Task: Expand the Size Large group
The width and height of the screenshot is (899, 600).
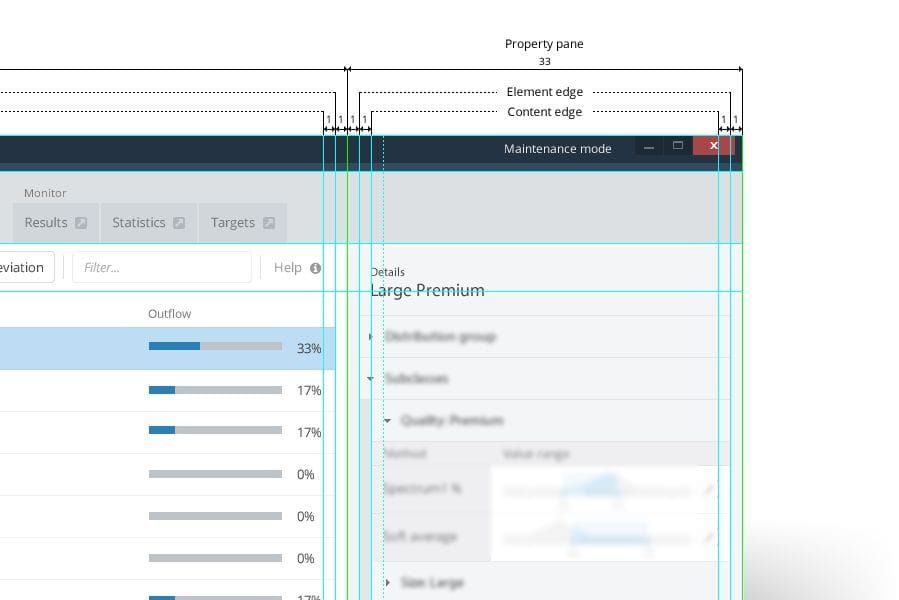Action: tap(387, 582)
